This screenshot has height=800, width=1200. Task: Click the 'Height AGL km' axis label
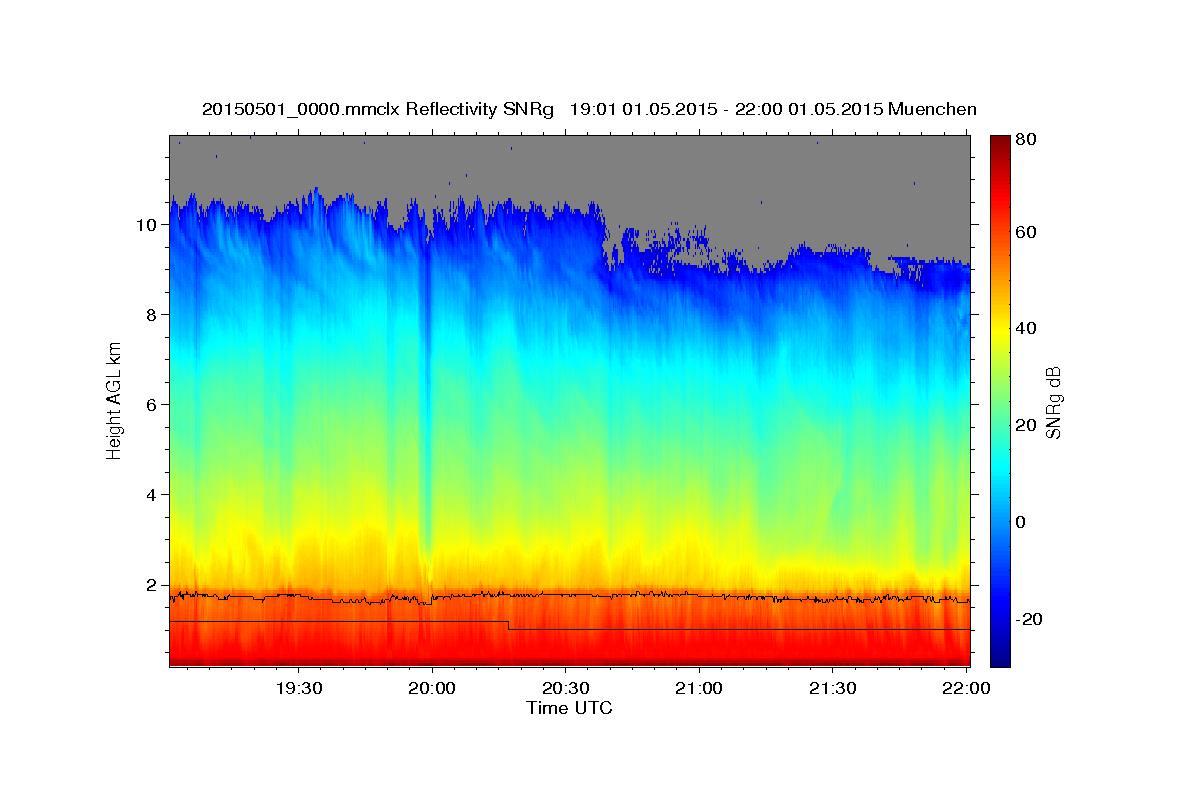tap(115, 400)
